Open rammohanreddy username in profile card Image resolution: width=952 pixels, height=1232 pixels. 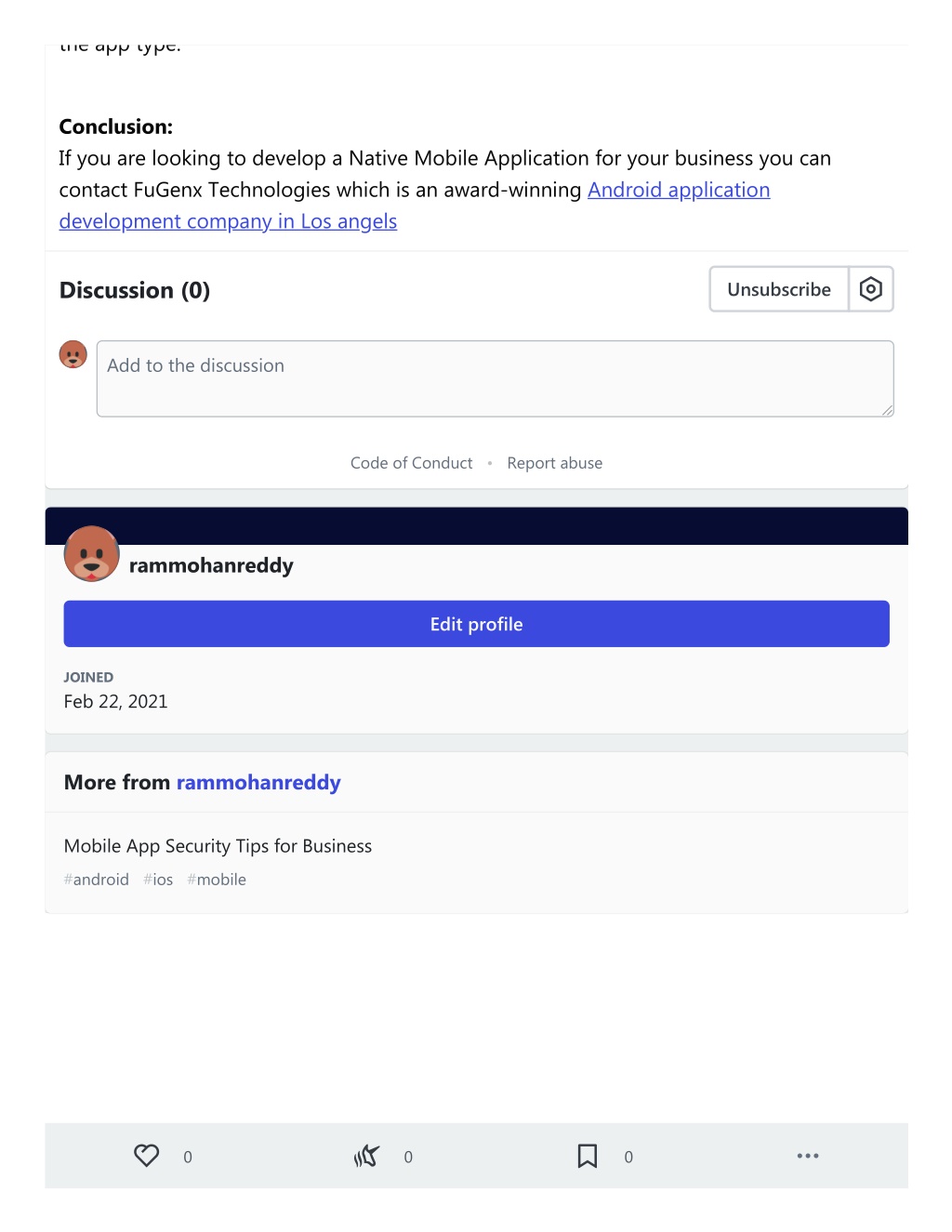211,565
